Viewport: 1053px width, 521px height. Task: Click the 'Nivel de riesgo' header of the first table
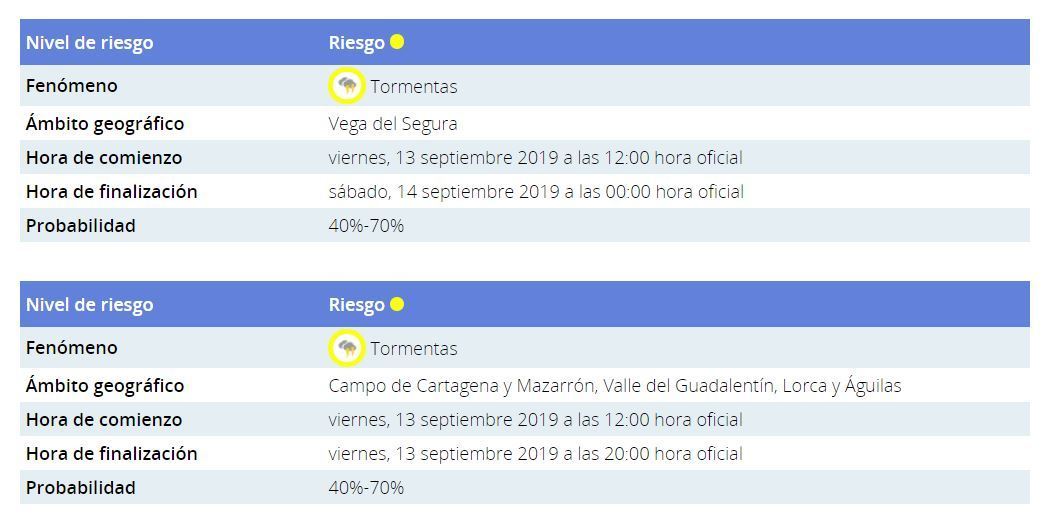[90, 43]
